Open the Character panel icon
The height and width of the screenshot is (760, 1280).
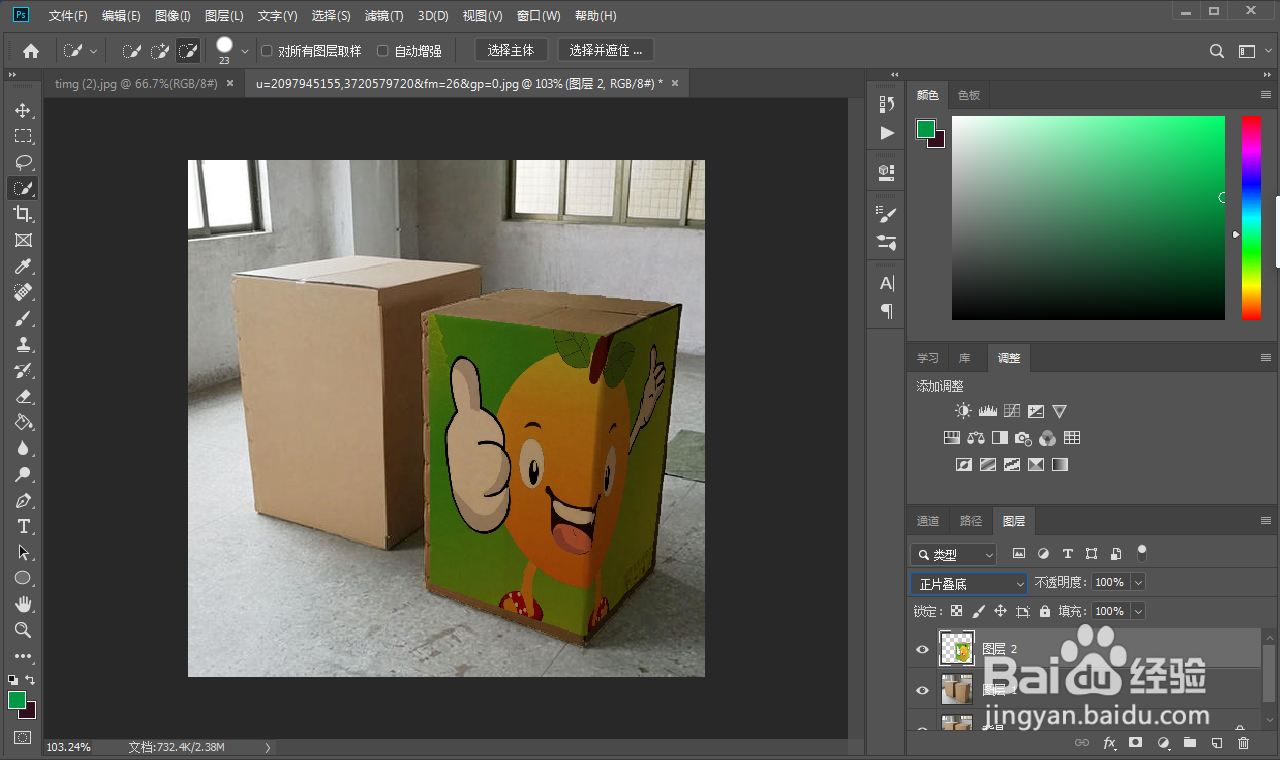[x=886, y=284]
